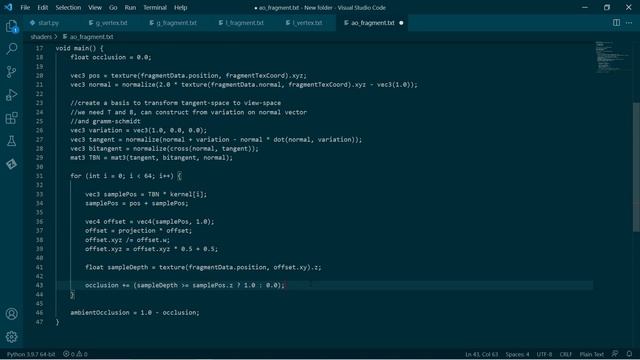Click 'vec4 offset = vec4(samplePos, 1.0);'
The height and width of the screenshot is (360, 640).
click(149, 222)
